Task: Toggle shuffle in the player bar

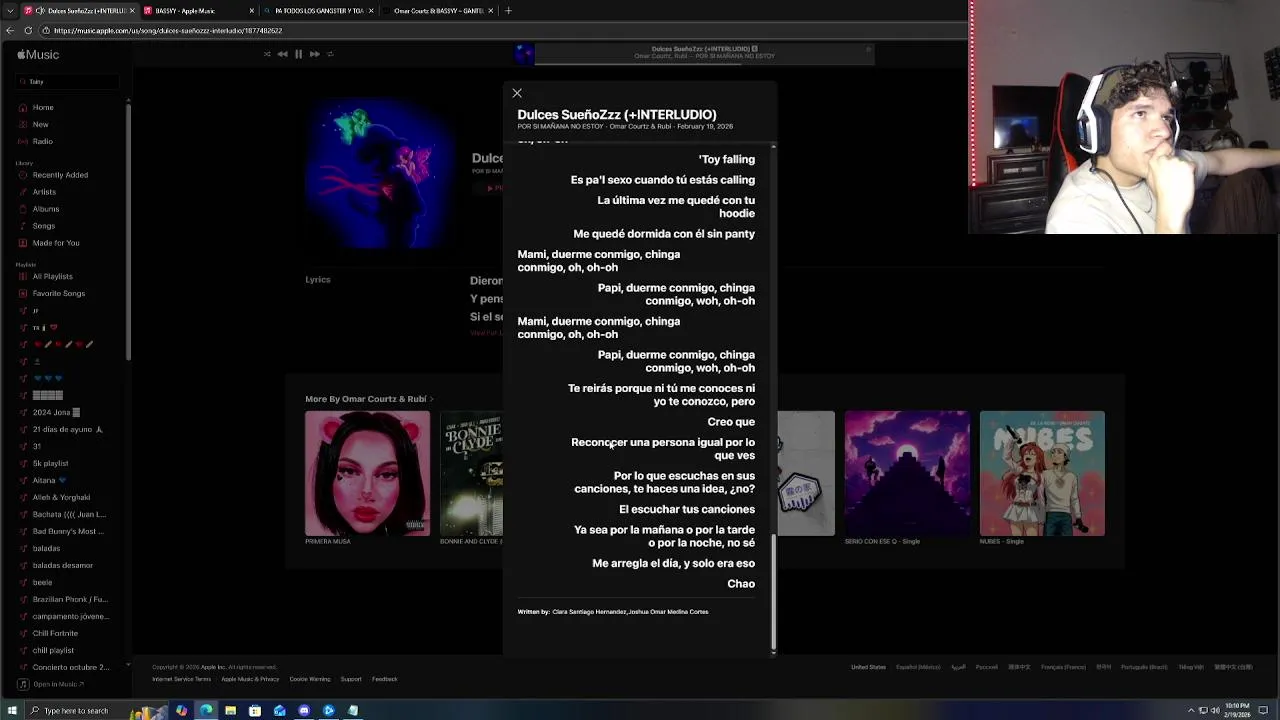Action: 267,54
